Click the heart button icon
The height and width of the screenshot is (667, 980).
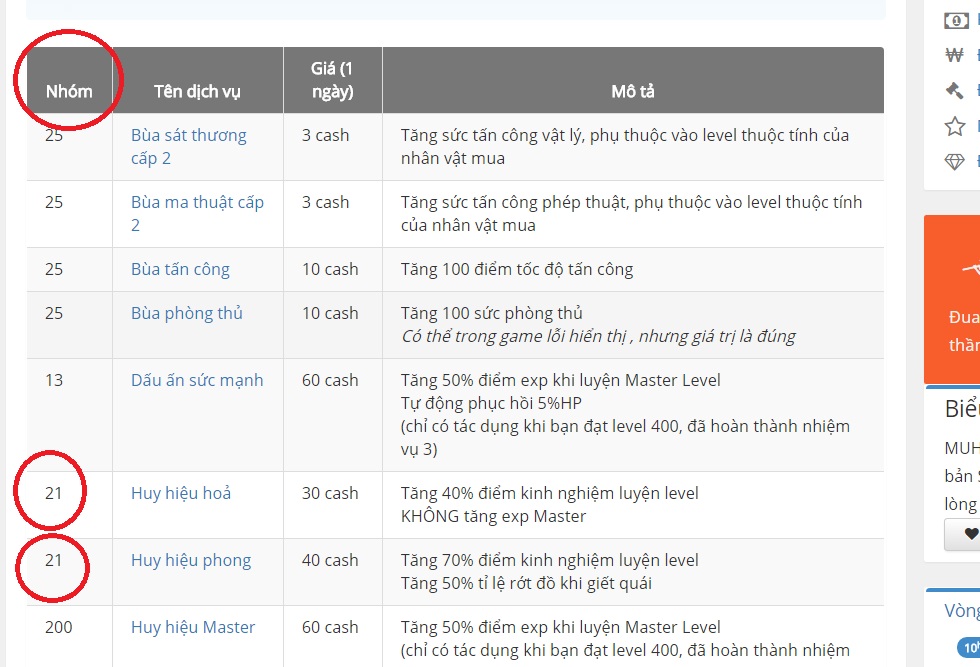(969, 534)
